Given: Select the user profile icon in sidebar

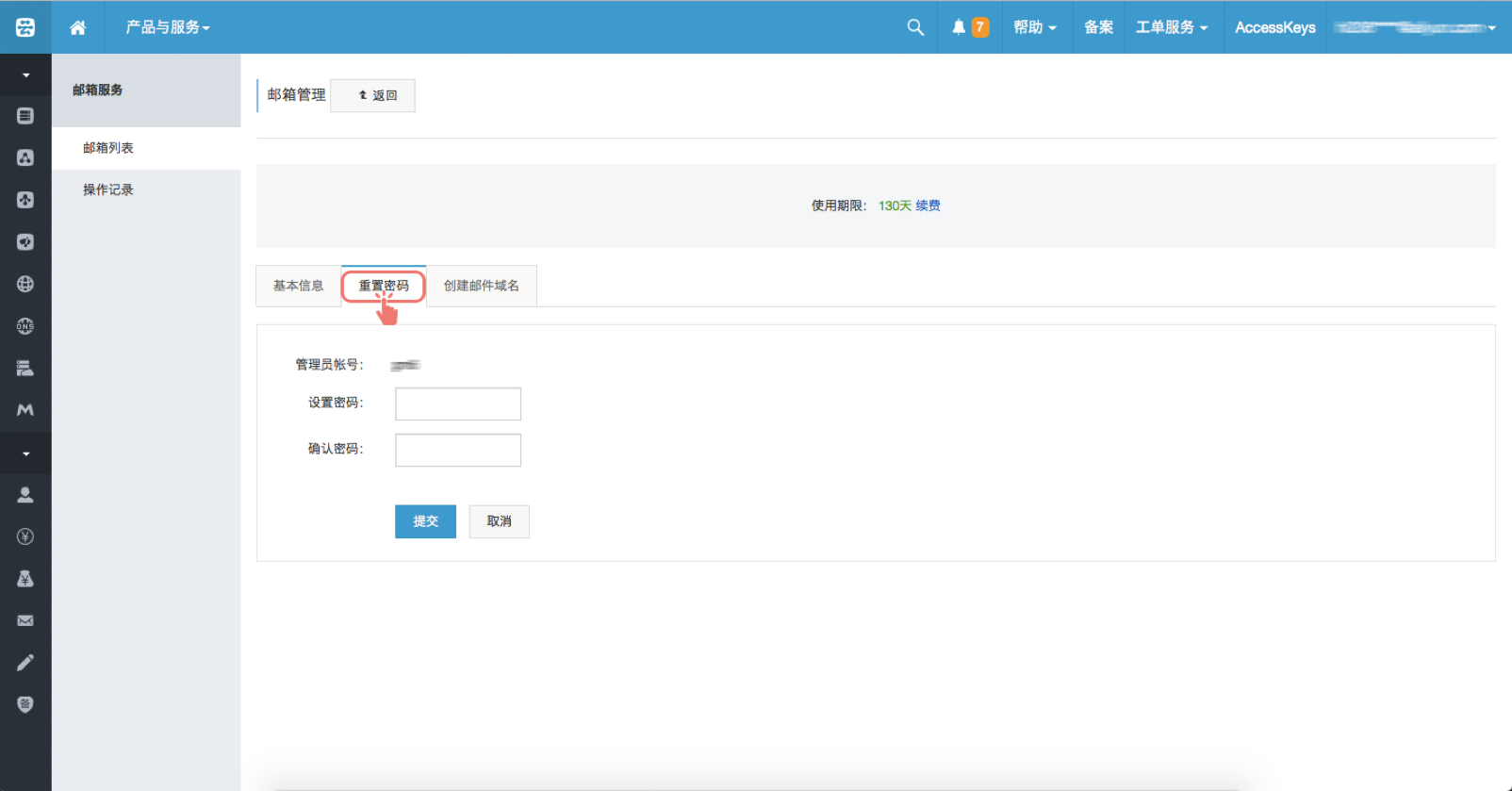Looking at the screenshot, I should [x=25, y=494].
